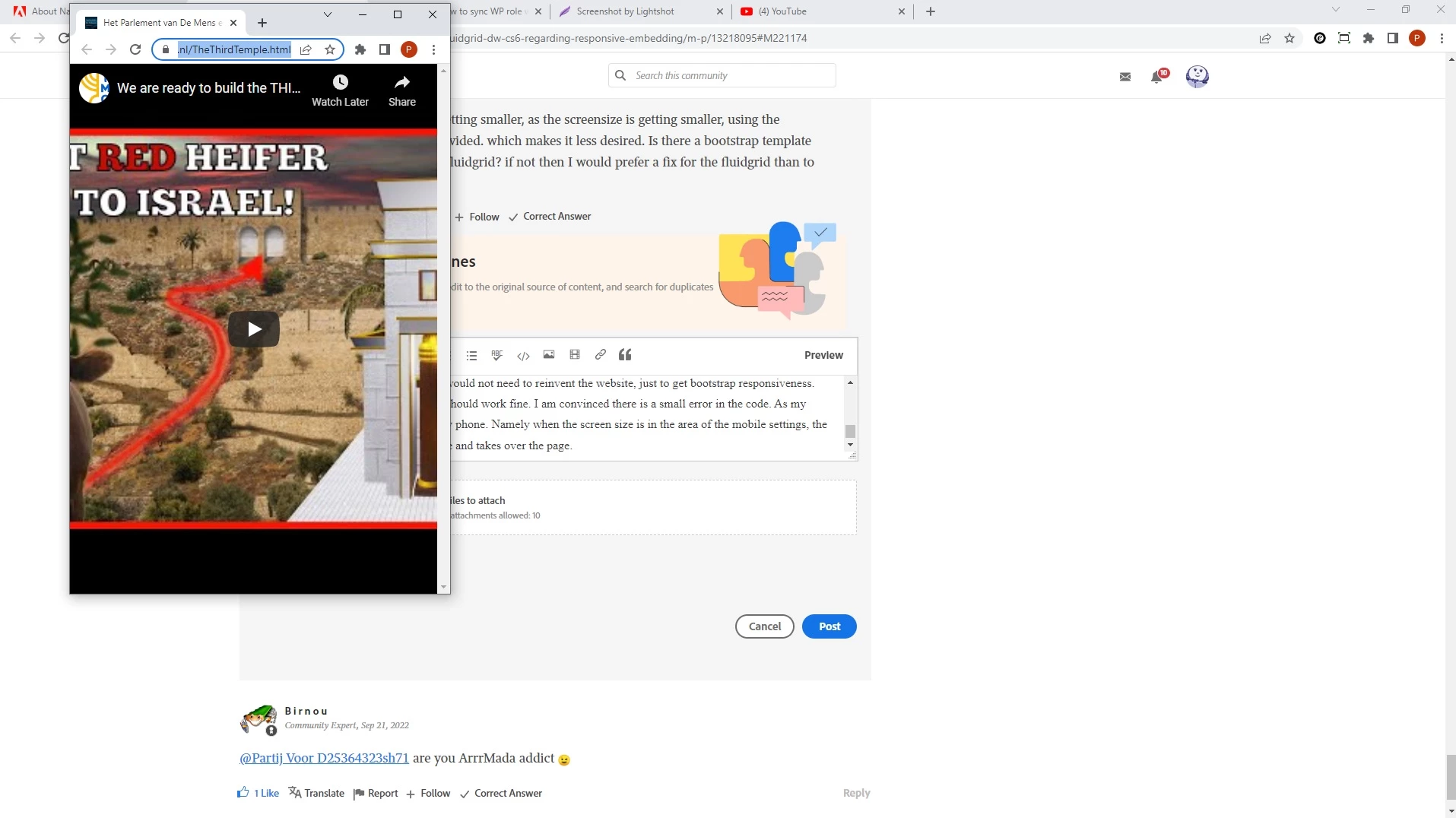Viewport: 1456px width, 818px height.
Task: Open Chrome menu three dots in small window
Action: pos(433,49)
